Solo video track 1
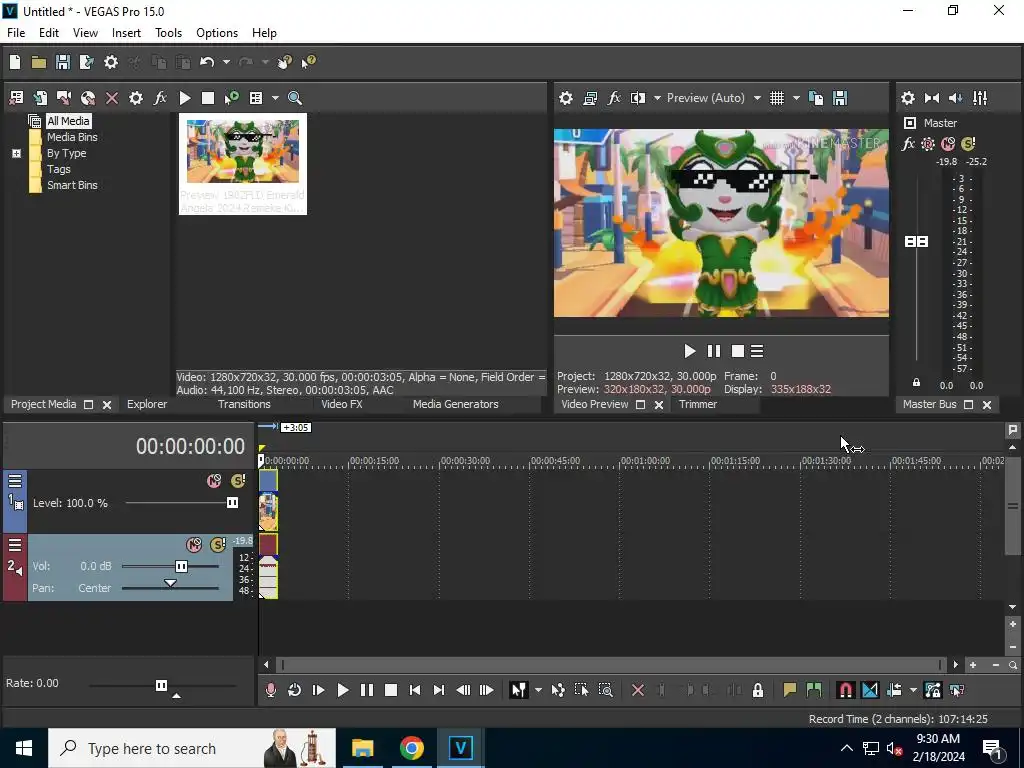This screenshot has height=768, width=1024. pyautogui.click(x=238, y=481)
